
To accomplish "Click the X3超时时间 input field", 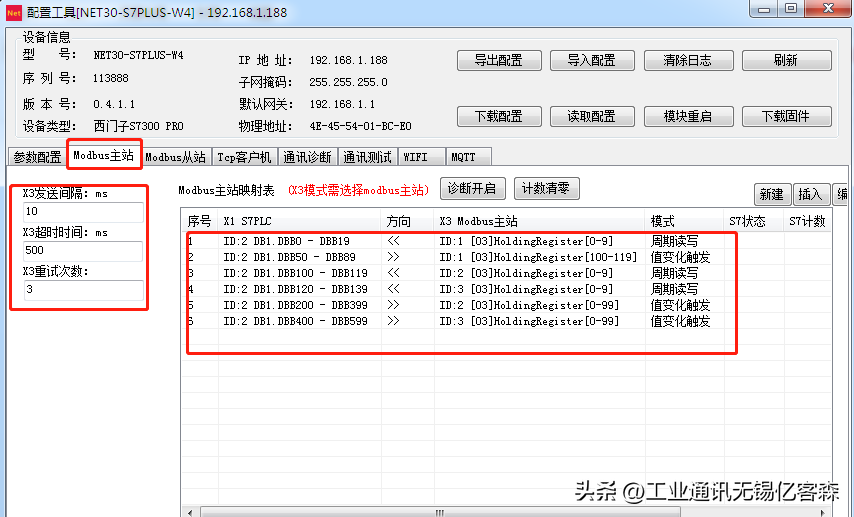I will (x=83, y=251).
